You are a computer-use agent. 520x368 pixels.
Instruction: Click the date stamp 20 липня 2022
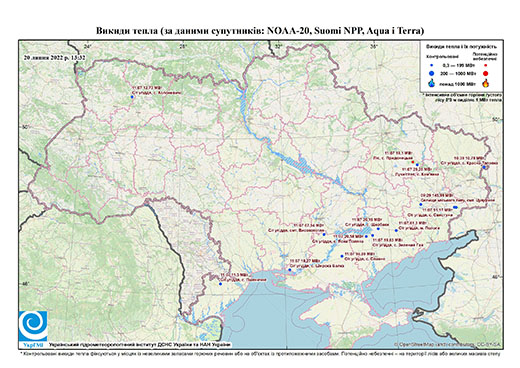pos(55,57)
